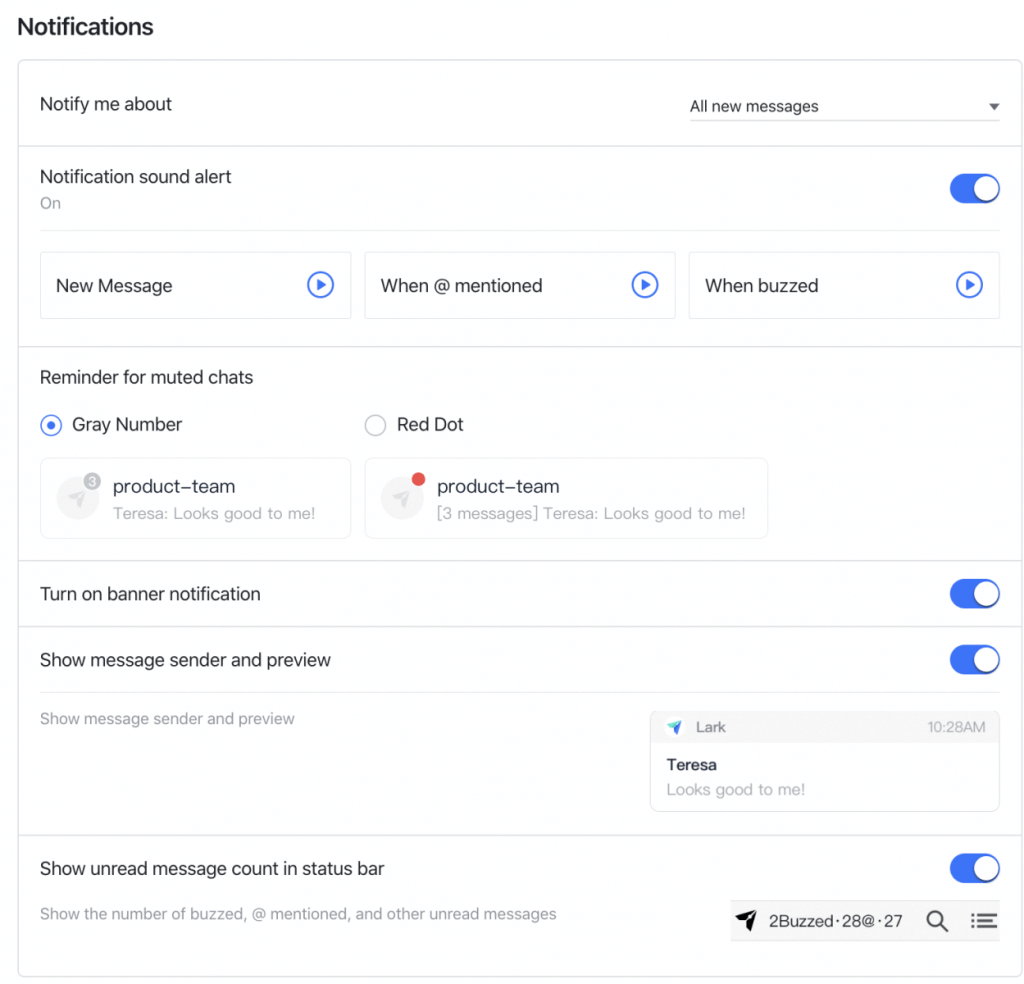Click the New Message sound card

click(x=170, y=285)
